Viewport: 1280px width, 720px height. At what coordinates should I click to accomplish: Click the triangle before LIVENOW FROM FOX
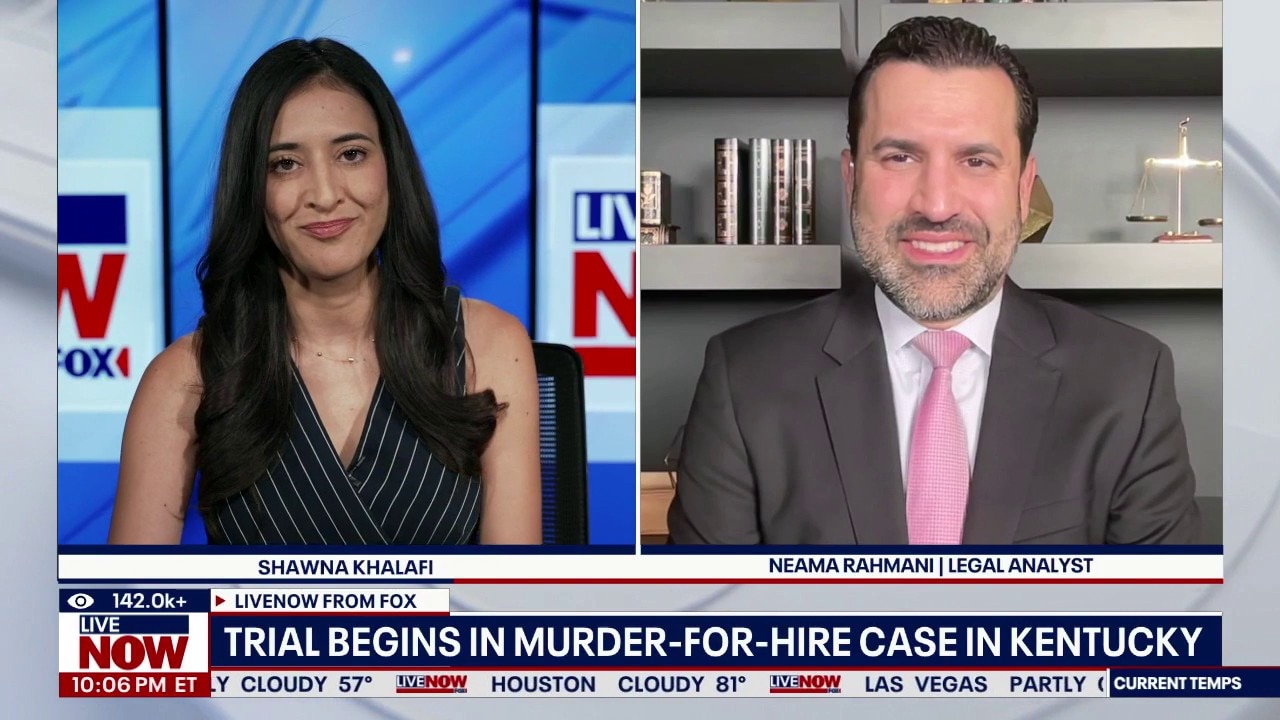tap(221, 601)
